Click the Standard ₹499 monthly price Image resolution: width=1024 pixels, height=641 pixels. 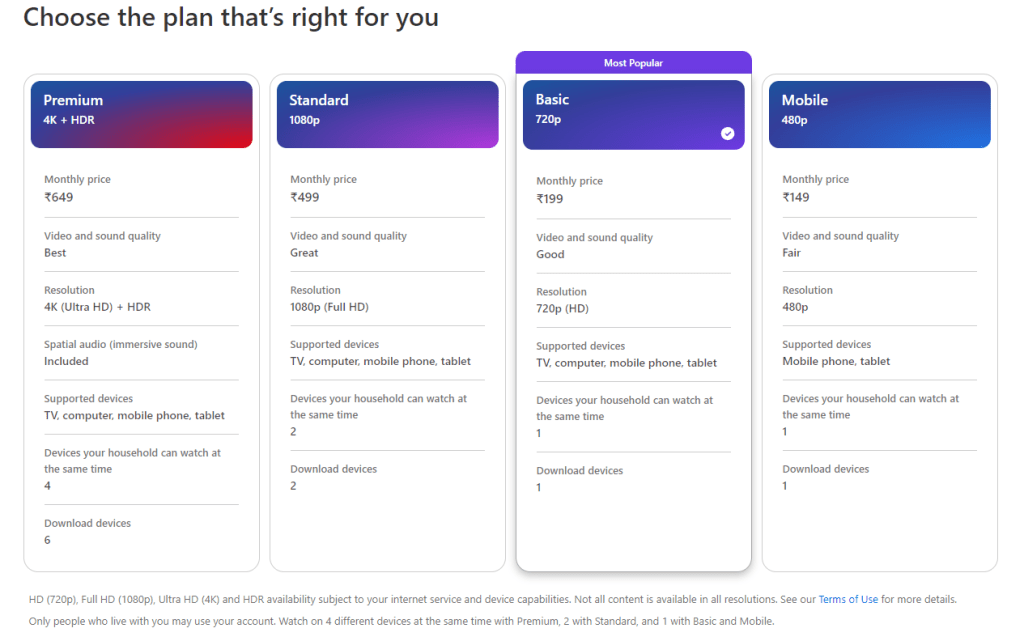click(x=305, y=197)
